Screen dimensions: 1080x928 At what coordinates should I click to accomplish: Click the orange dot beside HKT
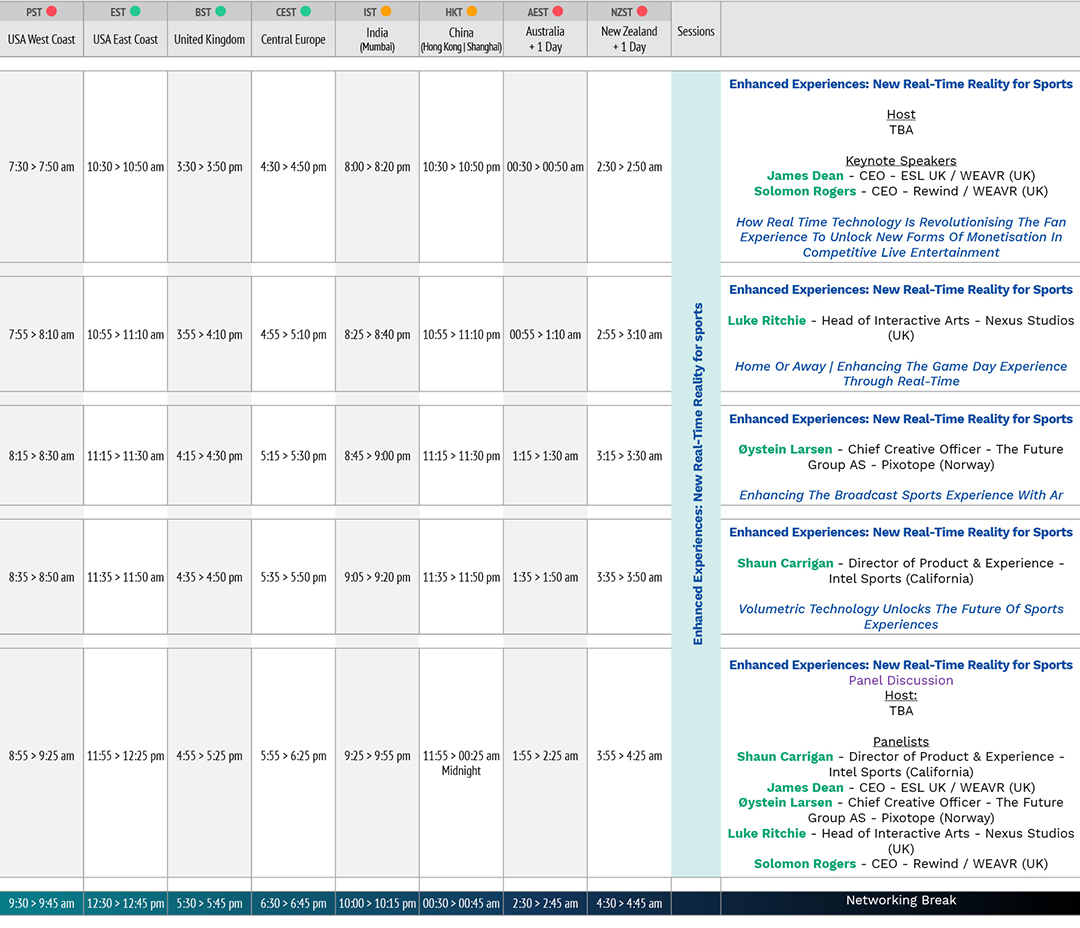click(x=472, y=11)
